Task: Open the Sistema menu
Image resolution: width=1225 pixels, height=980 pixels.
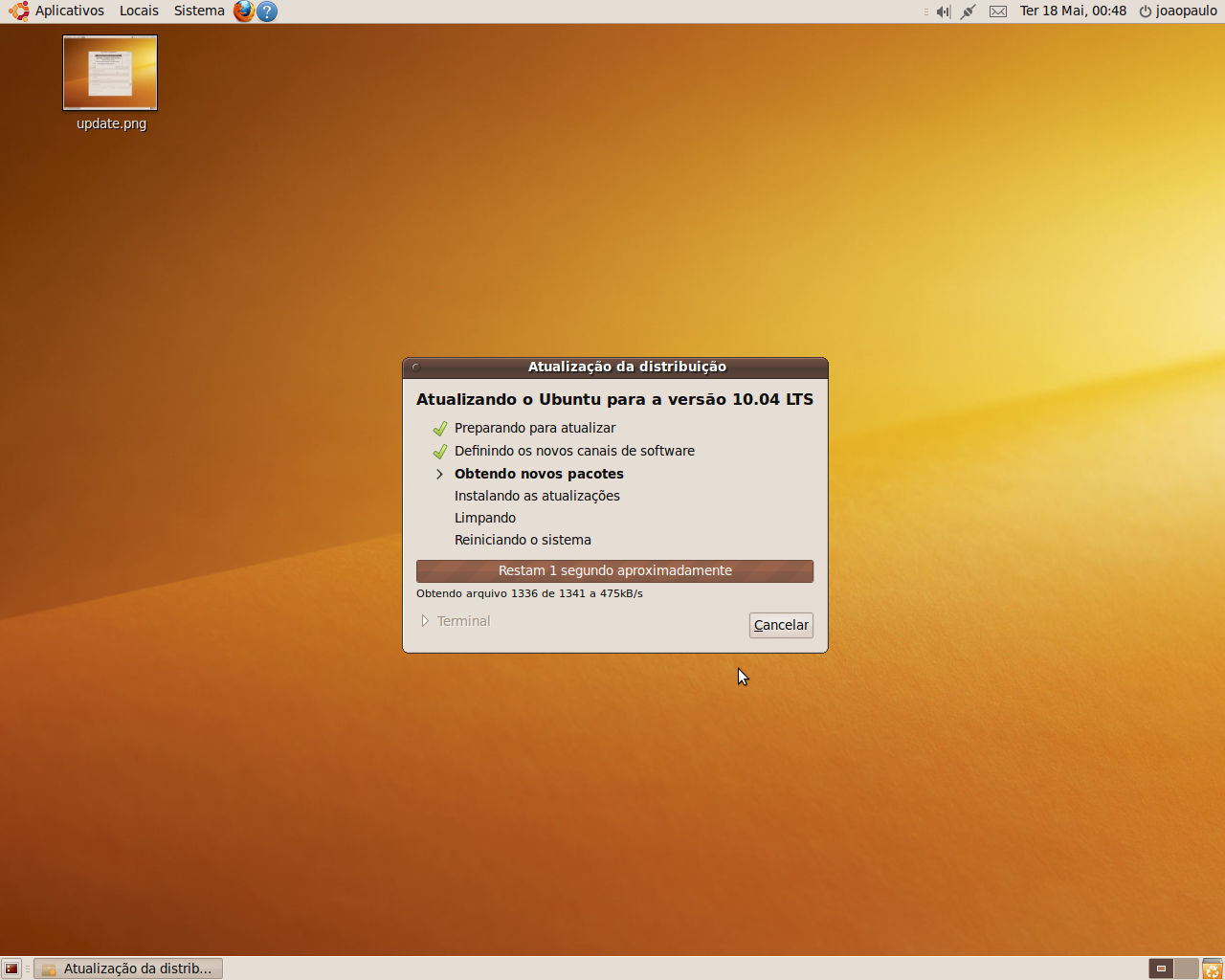Action: [199, 11]
